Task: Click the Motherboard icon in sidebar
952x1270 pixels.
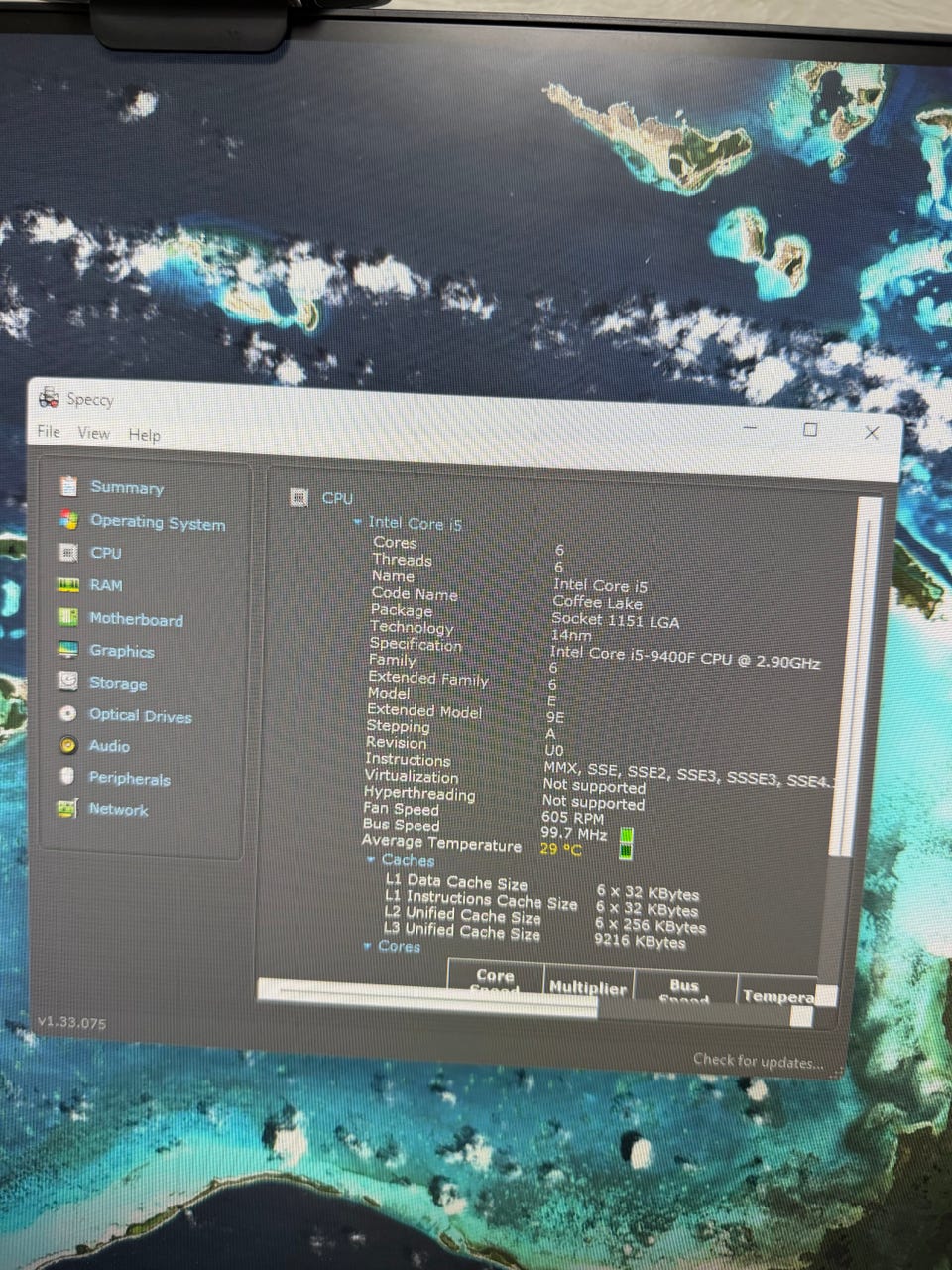Action: 67,617
